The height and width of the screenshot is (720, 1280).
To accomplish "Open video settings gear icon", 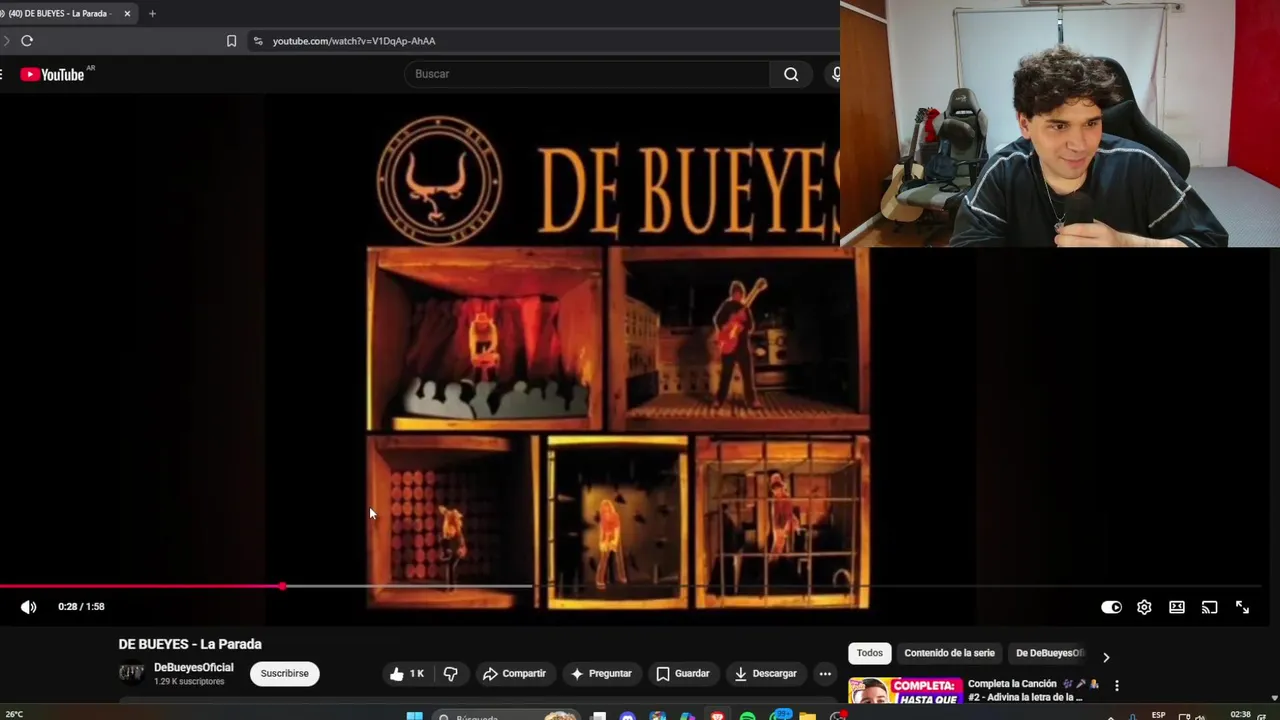I will (x=1144, y=607).
